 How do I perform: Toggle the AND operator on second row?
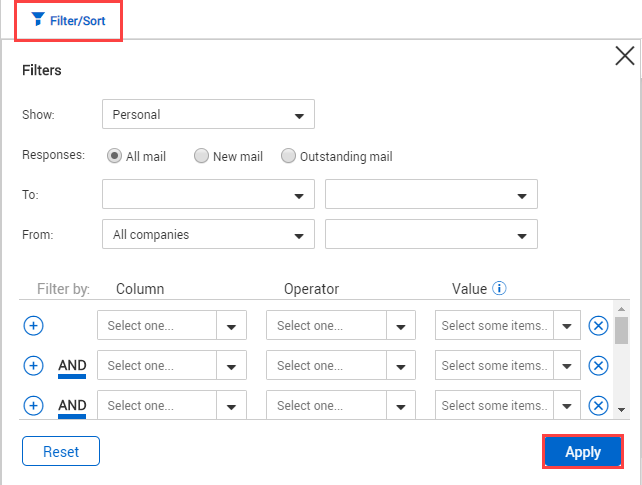click(x=72, y=367)
